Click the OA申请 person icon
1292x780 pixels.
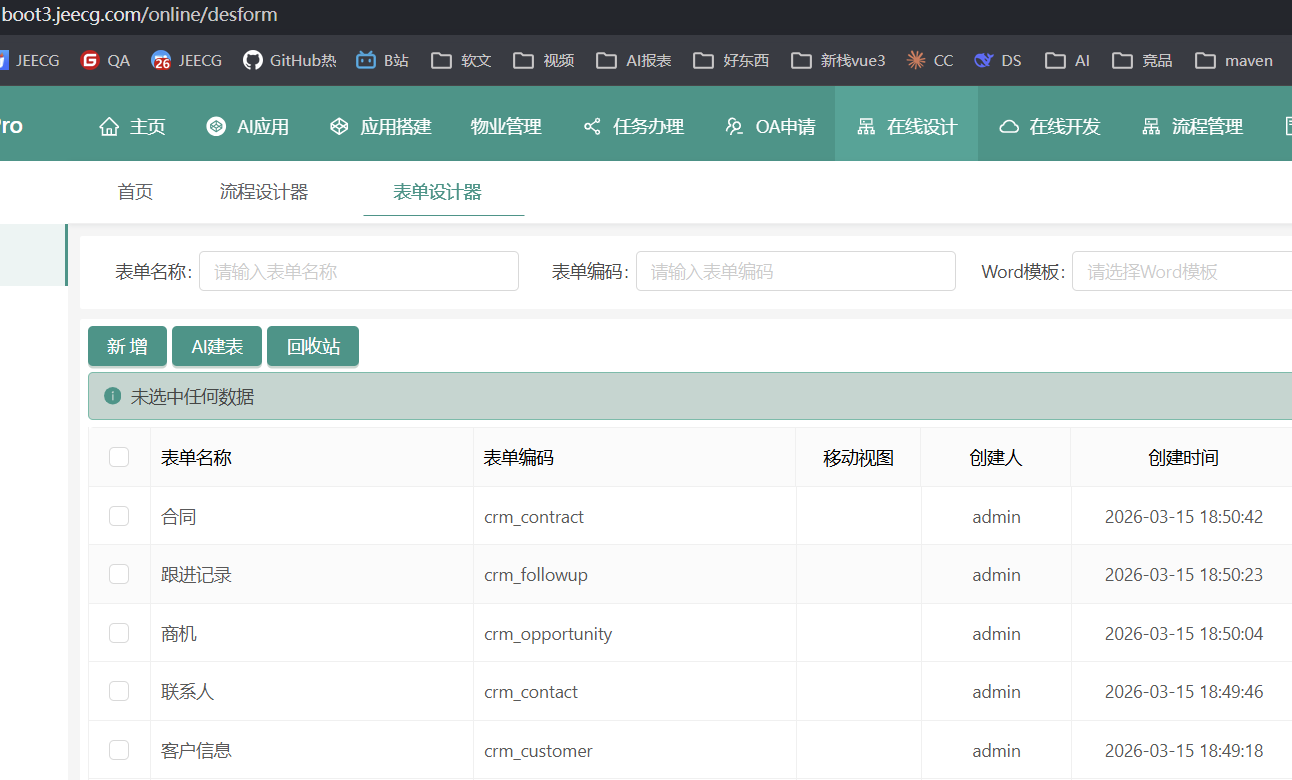tap(734, 127)
